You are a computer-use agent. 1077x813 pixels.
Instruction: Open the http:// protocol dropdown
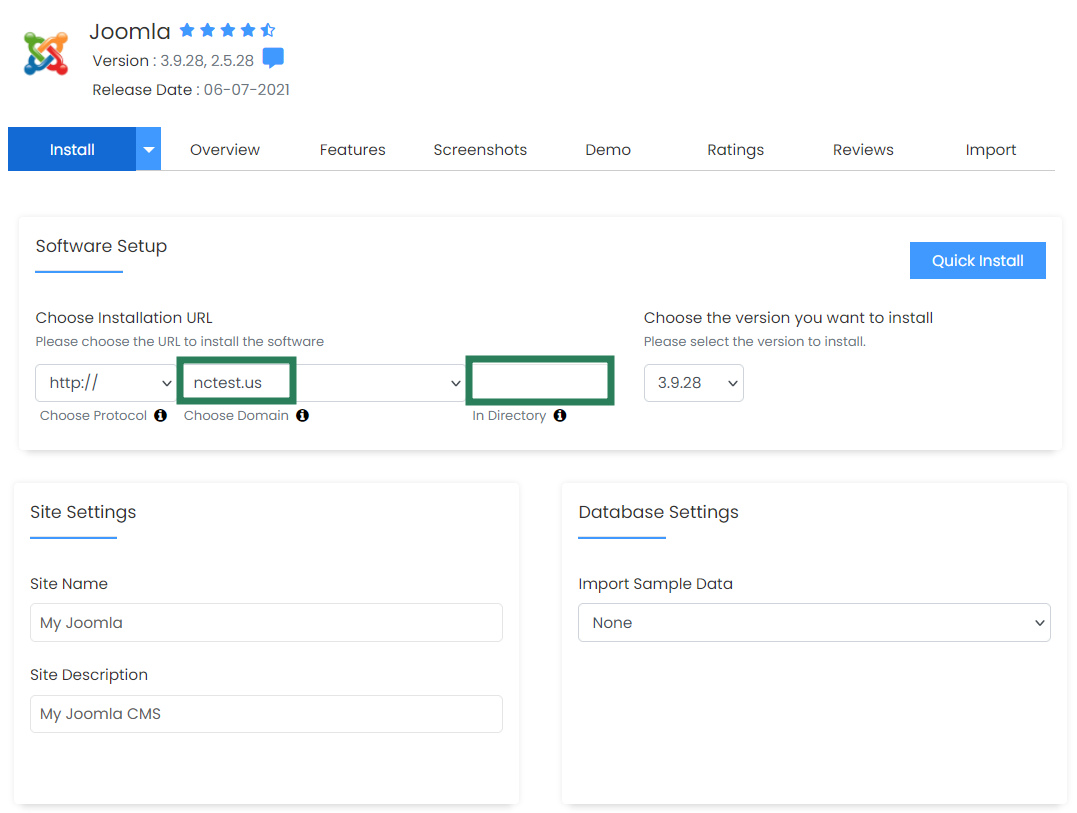106,382
